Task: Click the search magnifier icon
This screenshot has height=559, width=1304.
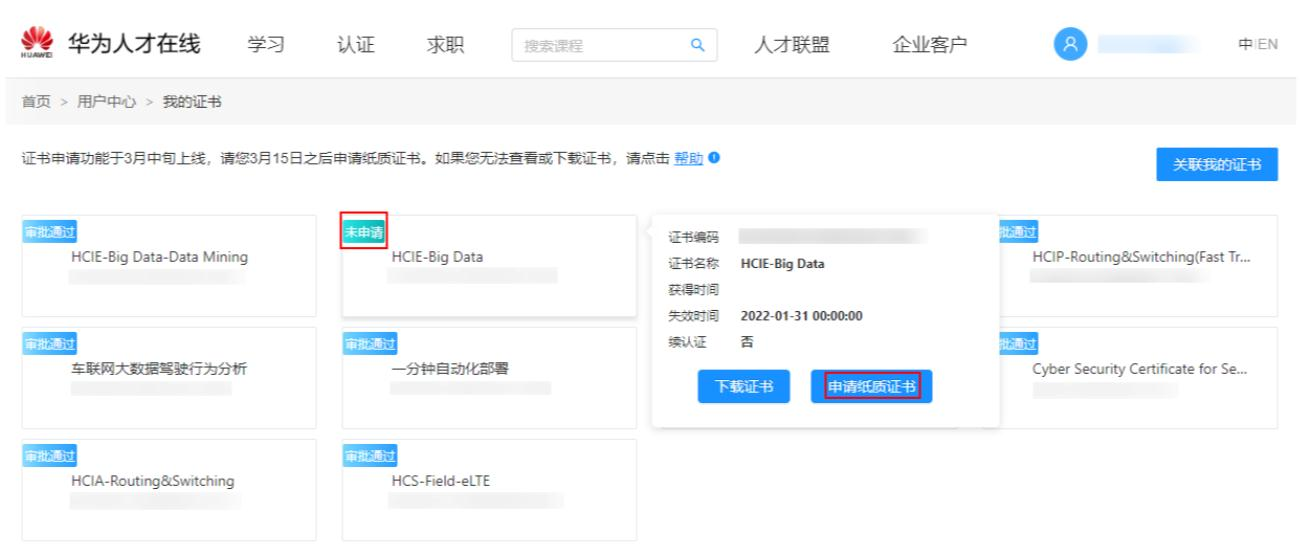Action: (697, 45)
